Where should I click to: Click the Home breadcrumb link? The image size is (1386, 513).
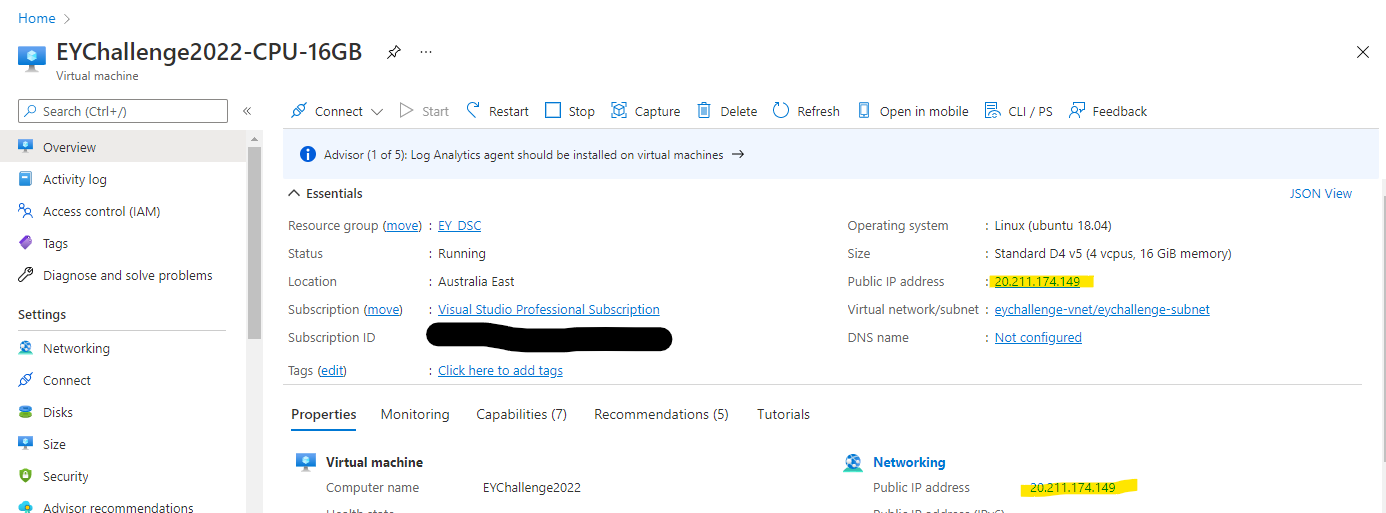[x=37, y=18]
